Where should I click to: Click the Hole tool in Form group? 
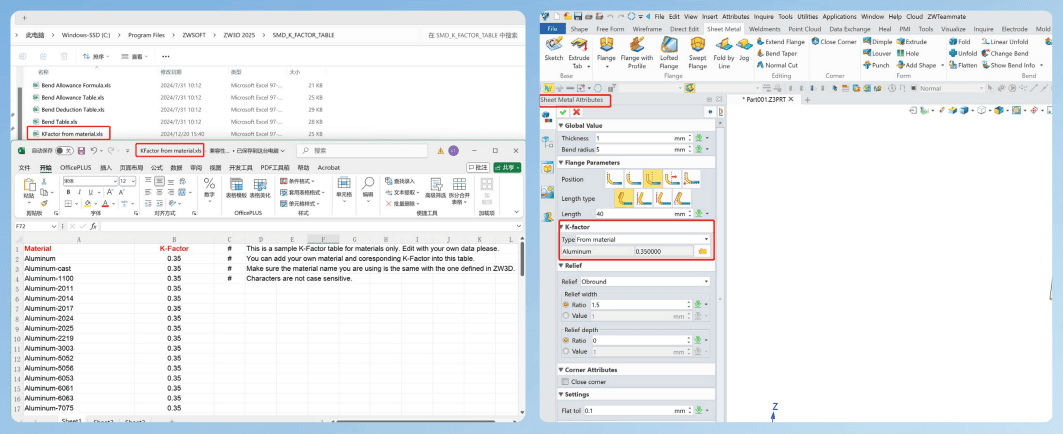[908, 54]
